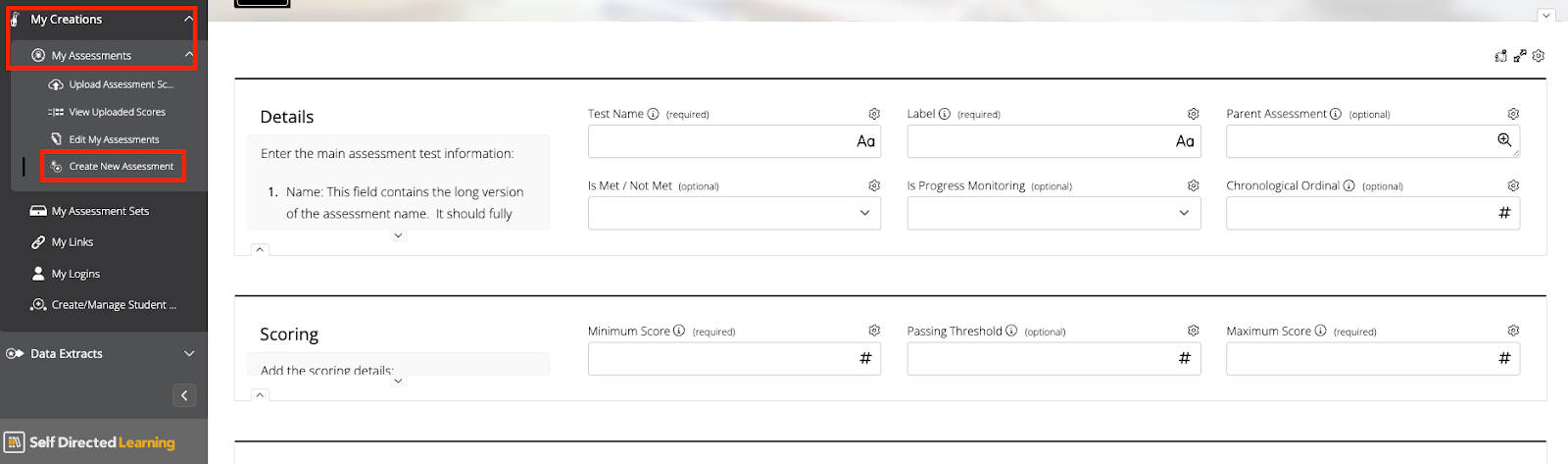Click the gear icon for Maximum Score
1568x464 pixels.
[1513, 331]
